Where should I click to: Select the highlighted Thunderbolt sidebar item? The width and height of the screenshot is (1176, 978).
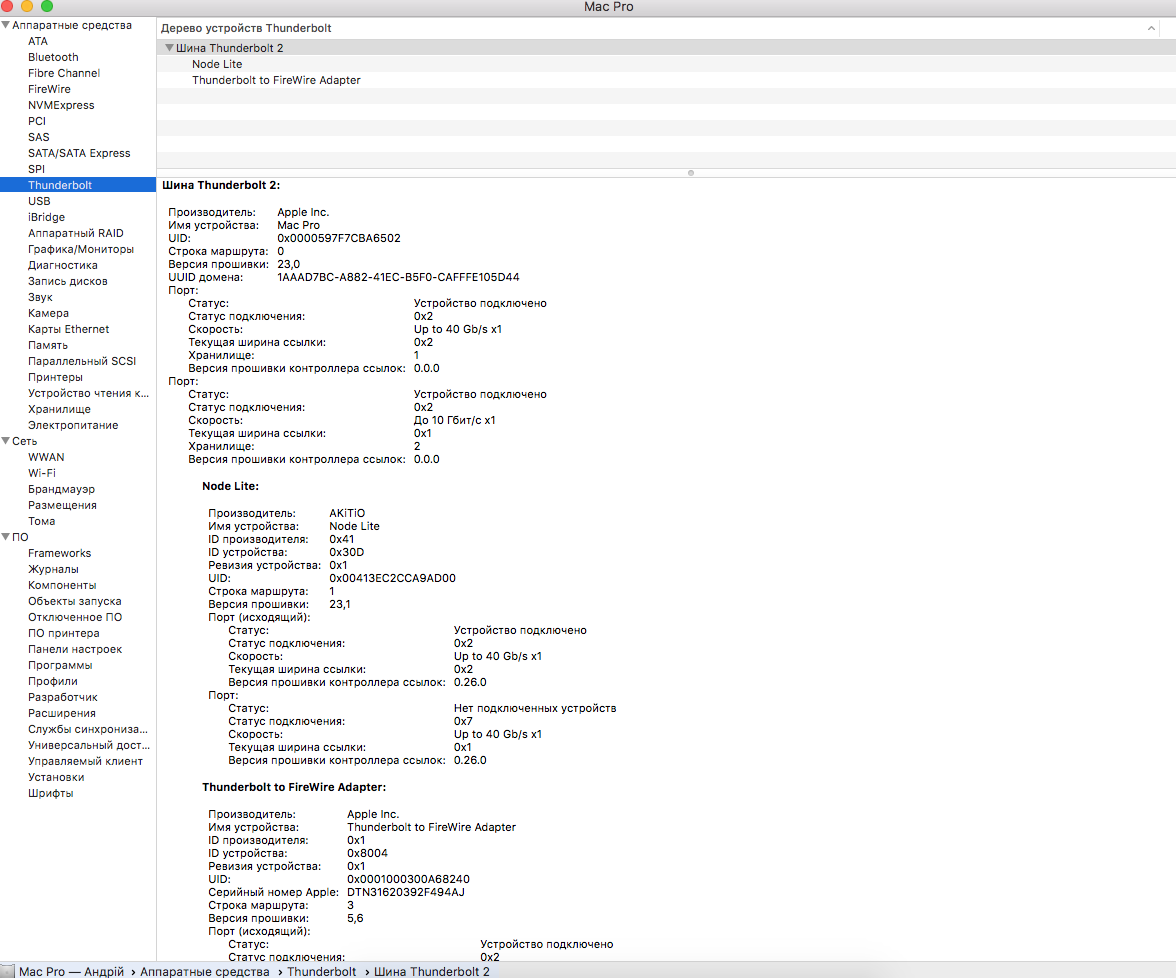coord(78,184)
